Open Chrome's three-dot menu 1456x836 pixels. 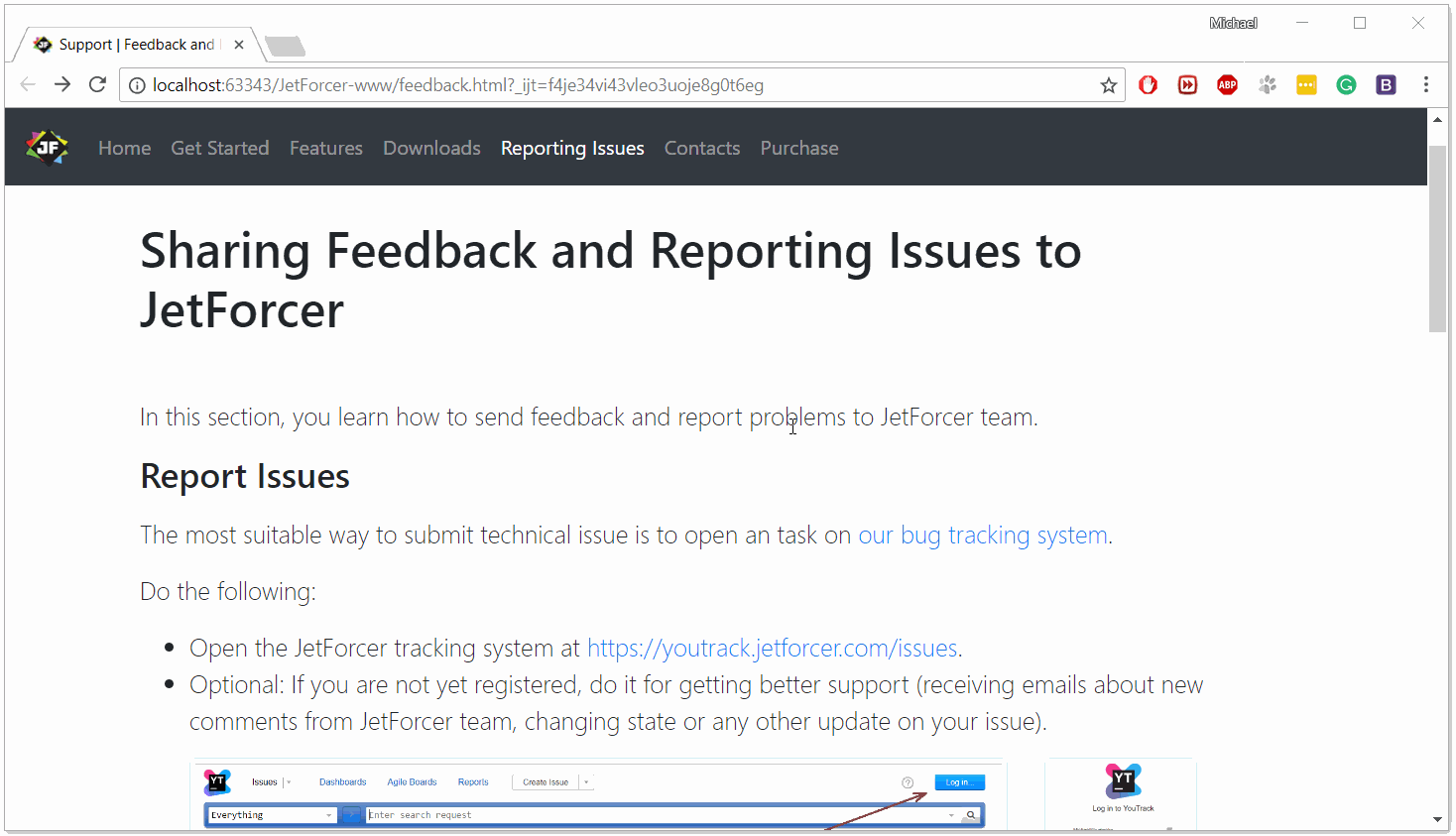[1426, 85]
